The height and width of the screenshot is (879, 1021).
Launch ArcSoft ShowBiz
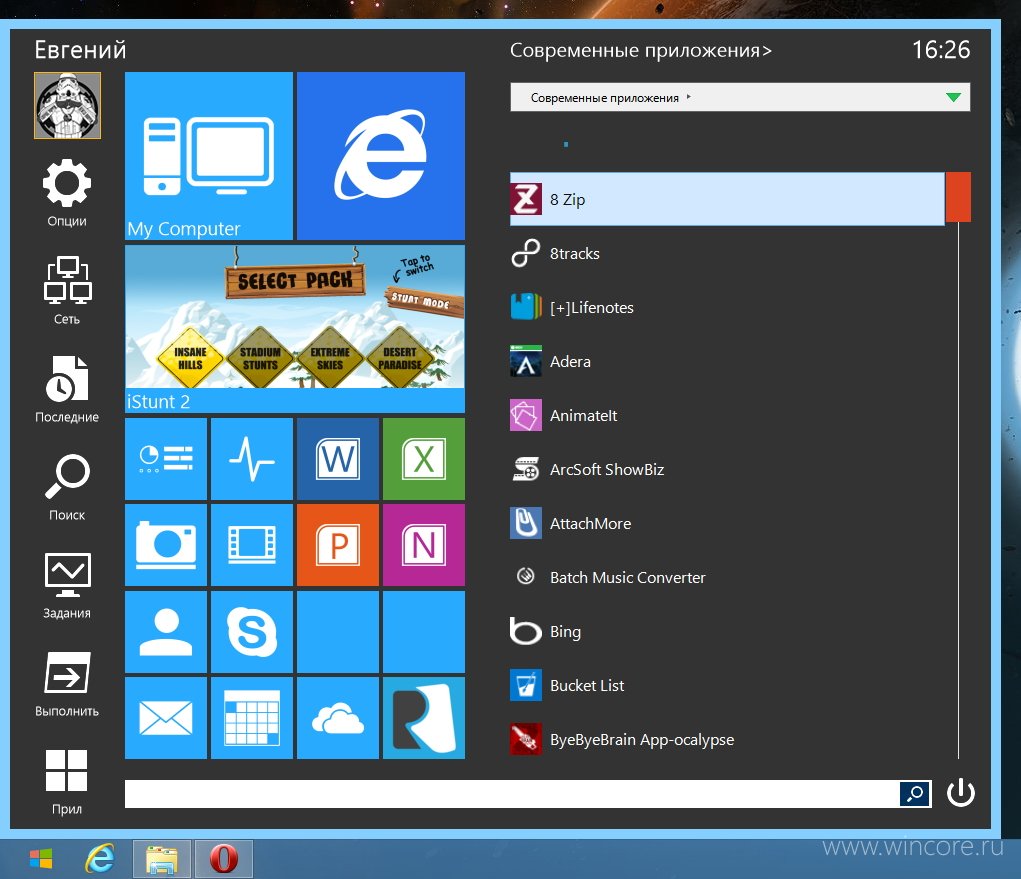[727, 469]
